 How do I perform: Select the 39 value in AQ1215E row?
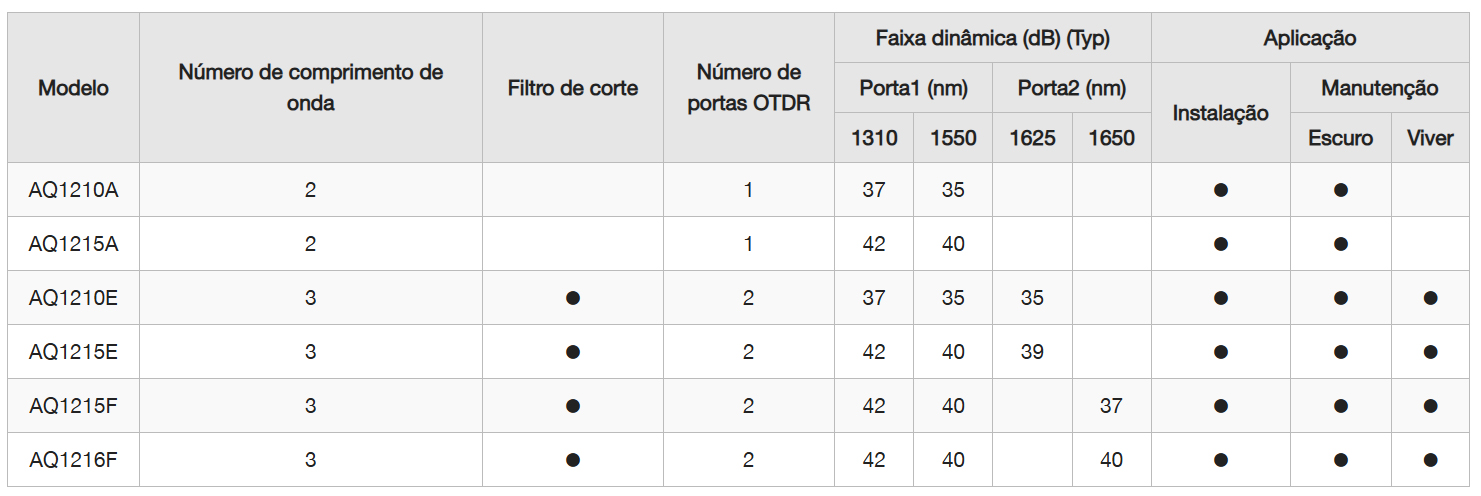click(x=1033, y=352)
